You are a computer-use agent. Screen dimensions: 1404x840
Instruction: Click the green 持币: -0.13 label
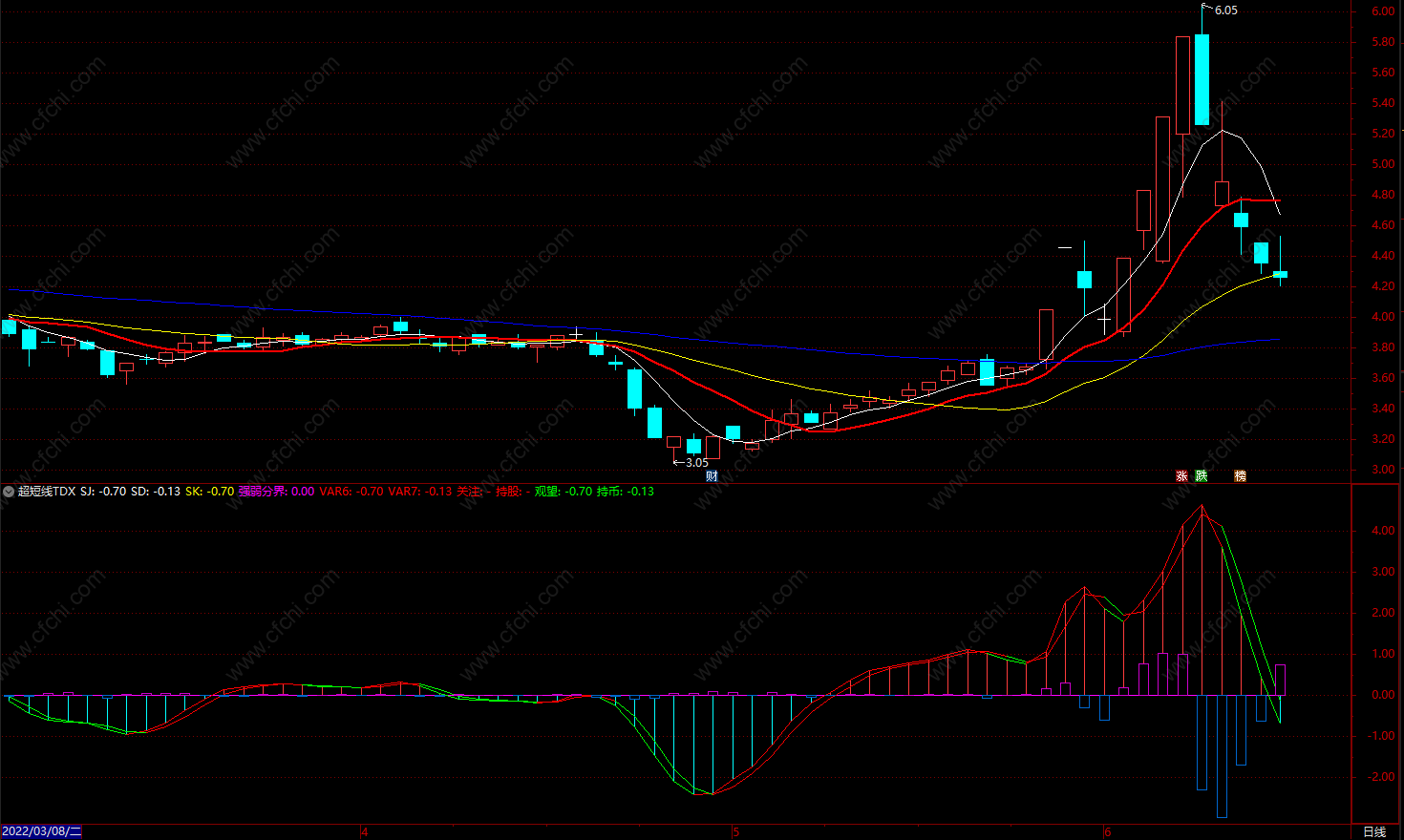click(x=626, y=492)
